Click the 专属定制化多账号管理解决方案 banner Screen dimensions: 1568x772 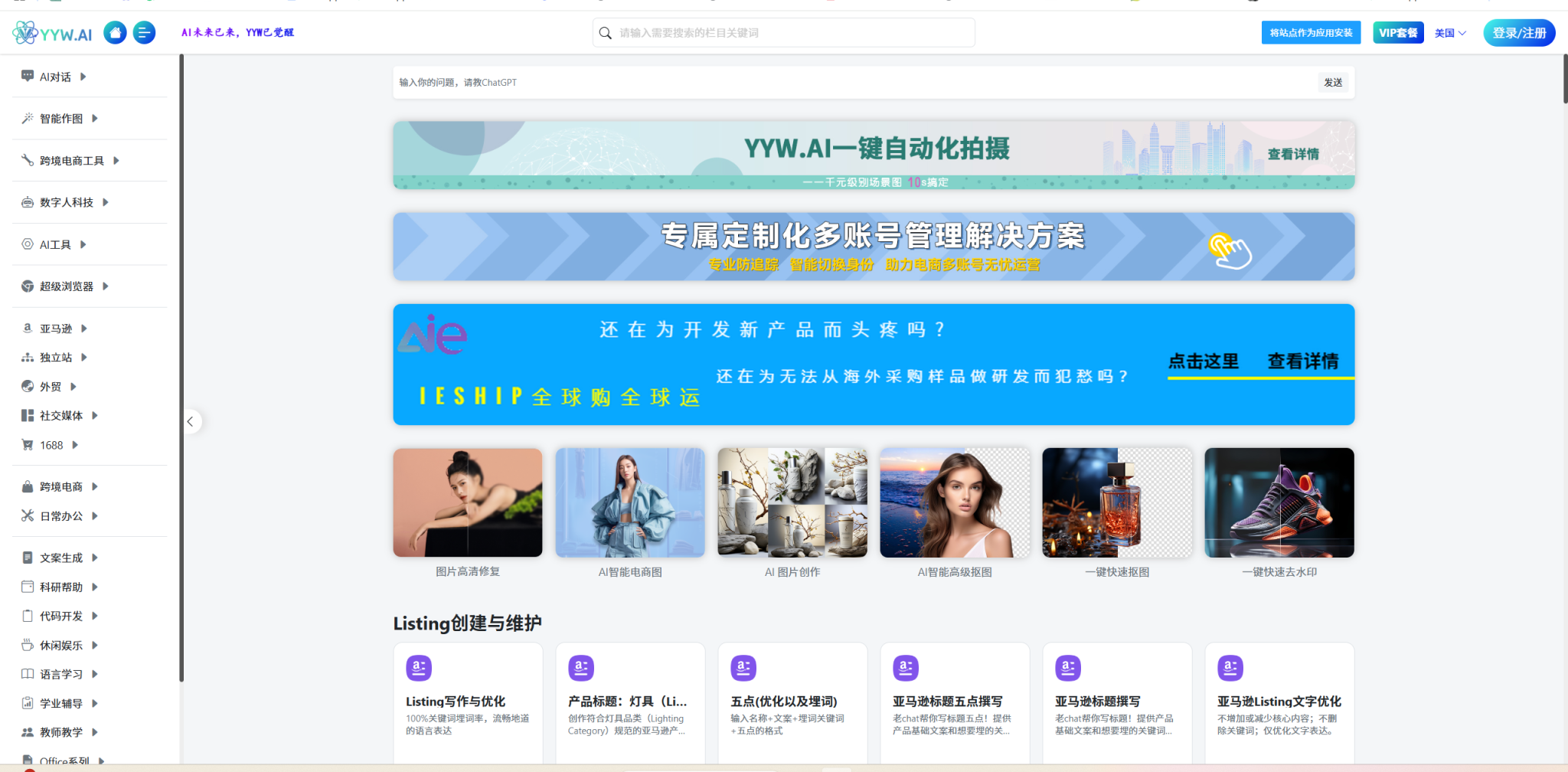874,247
